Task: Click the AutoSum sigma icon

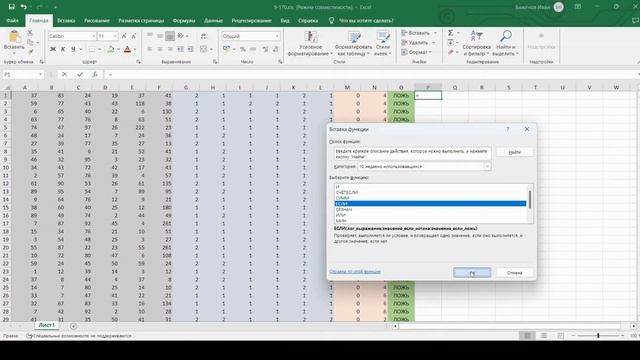Action: click(451, 33)
